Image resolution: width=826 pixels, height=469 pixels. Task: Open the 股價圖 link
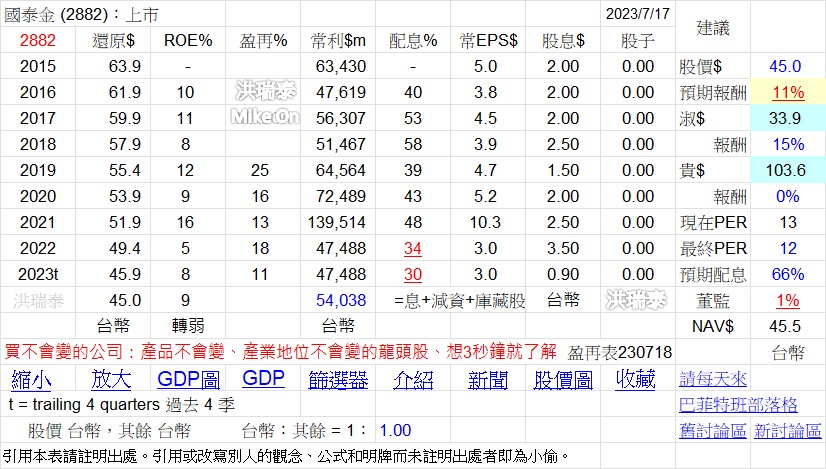click(x=563, y=379)
